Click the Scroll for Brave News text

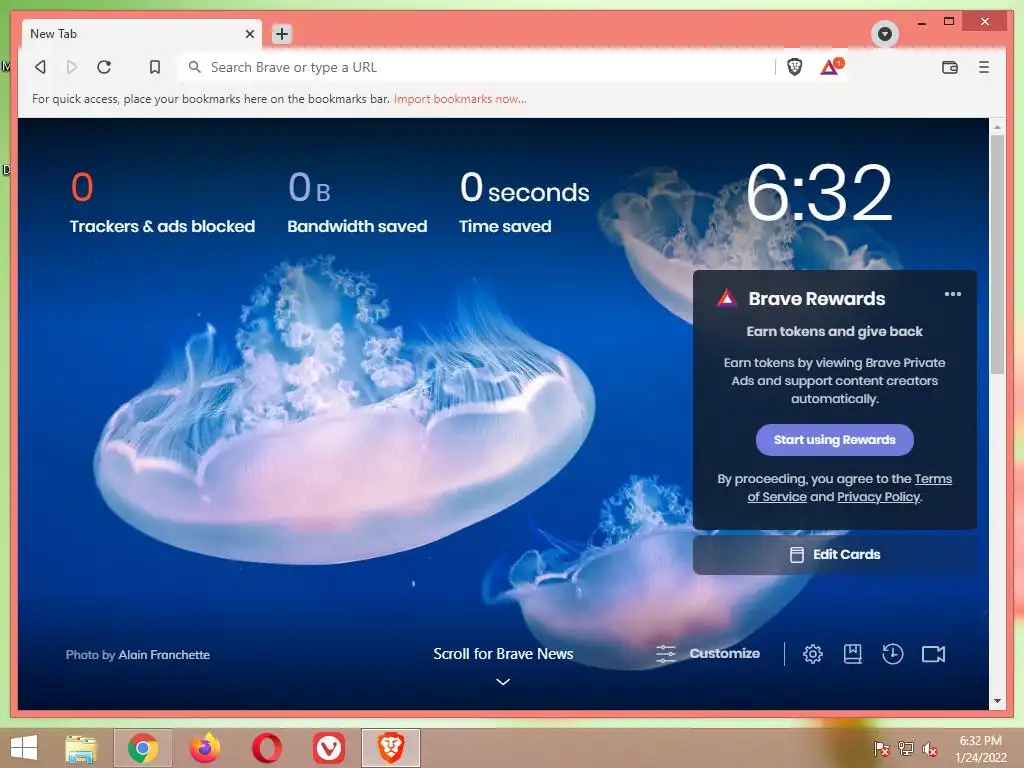(503, 654)
